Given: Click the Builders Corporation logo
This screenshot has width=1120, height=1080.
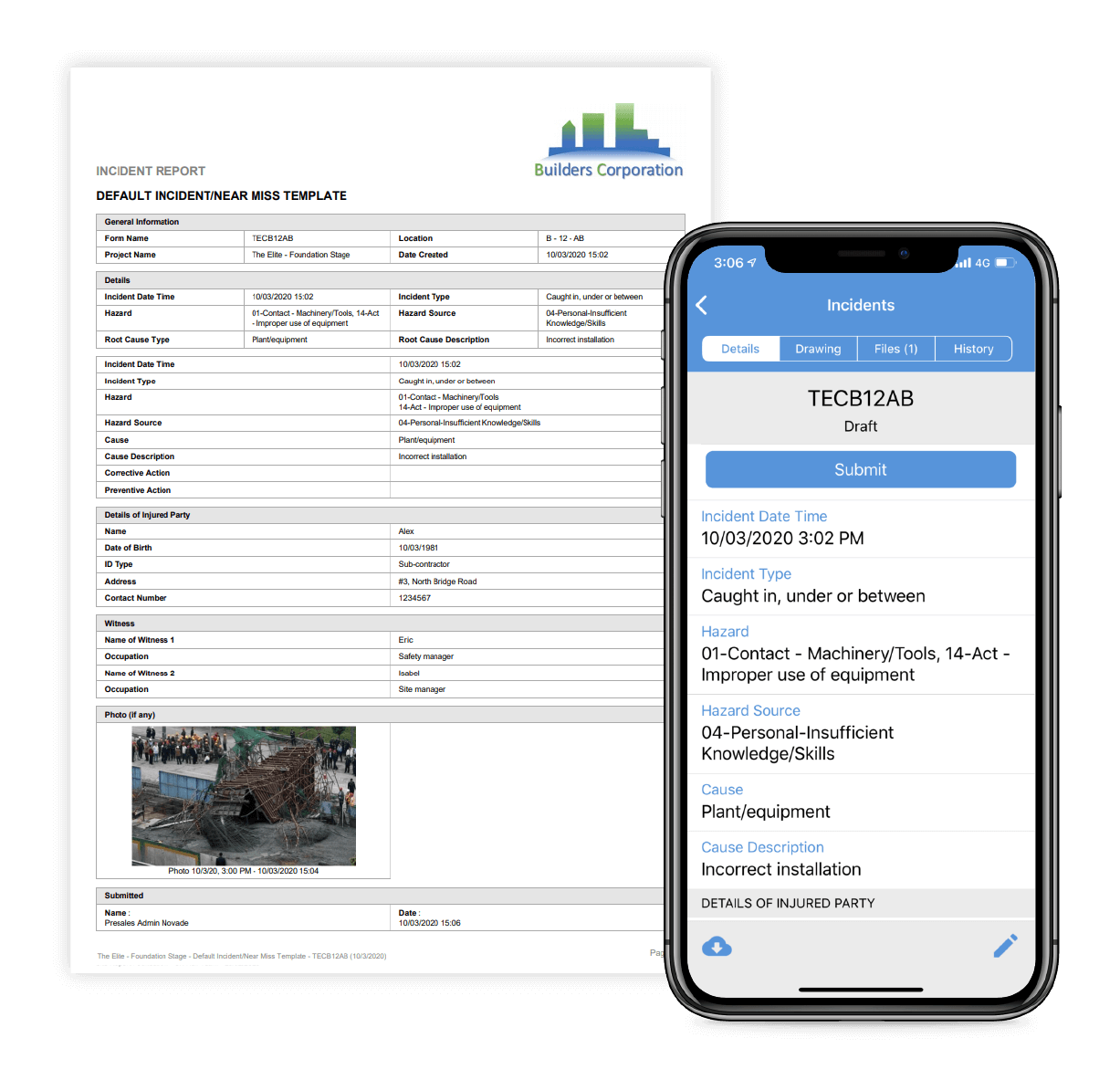Looking at the screenshot, I should tap(608, 138).
